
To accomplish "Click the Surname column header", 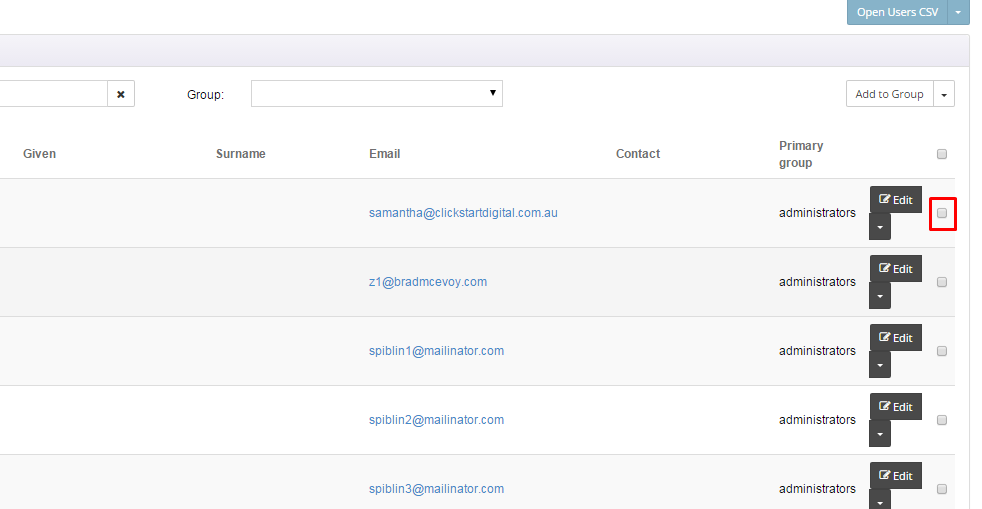I will click(240, 154).
